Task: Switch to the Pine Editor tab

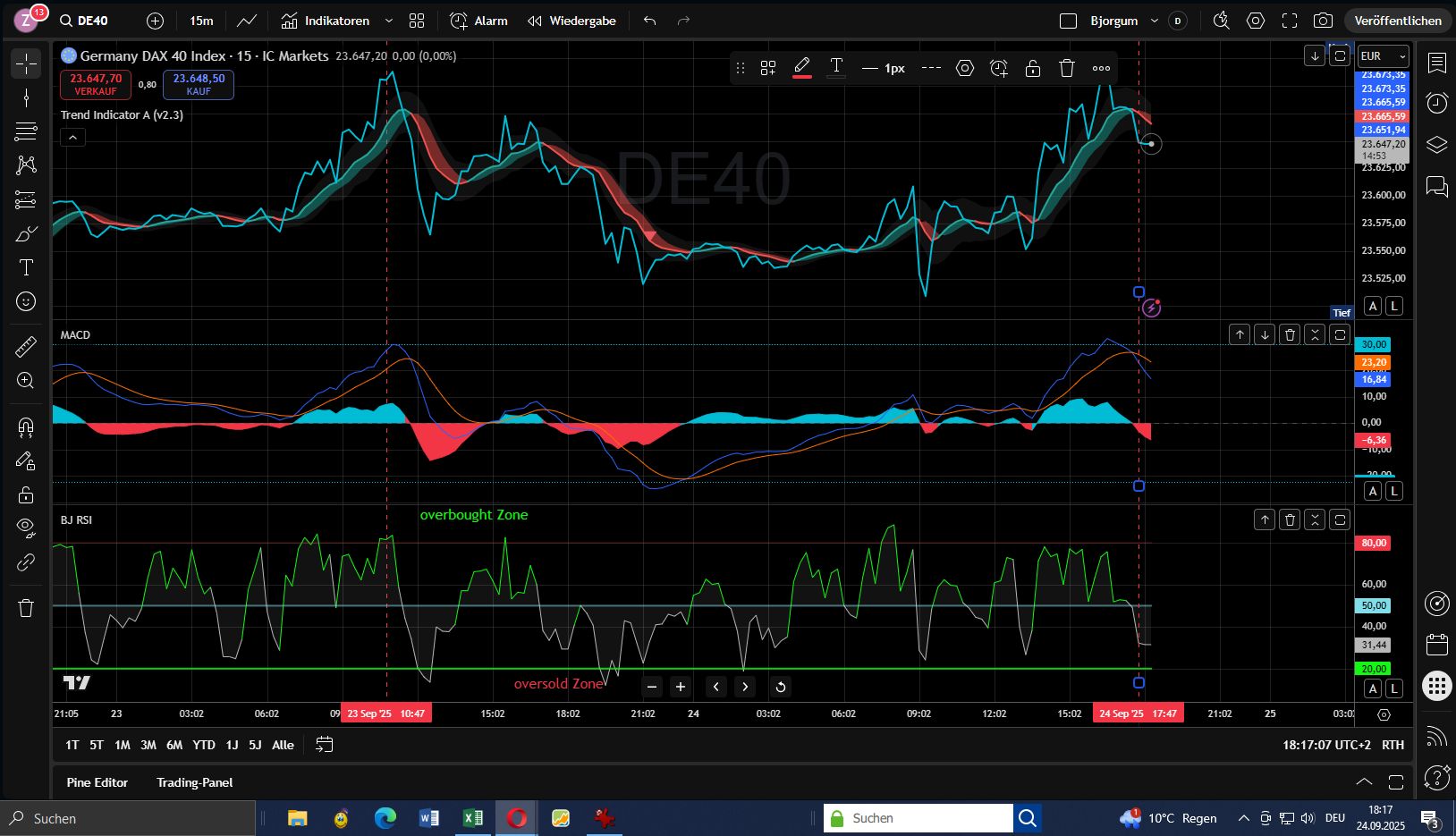Action: pyautogui.click(x=97, y=782)
